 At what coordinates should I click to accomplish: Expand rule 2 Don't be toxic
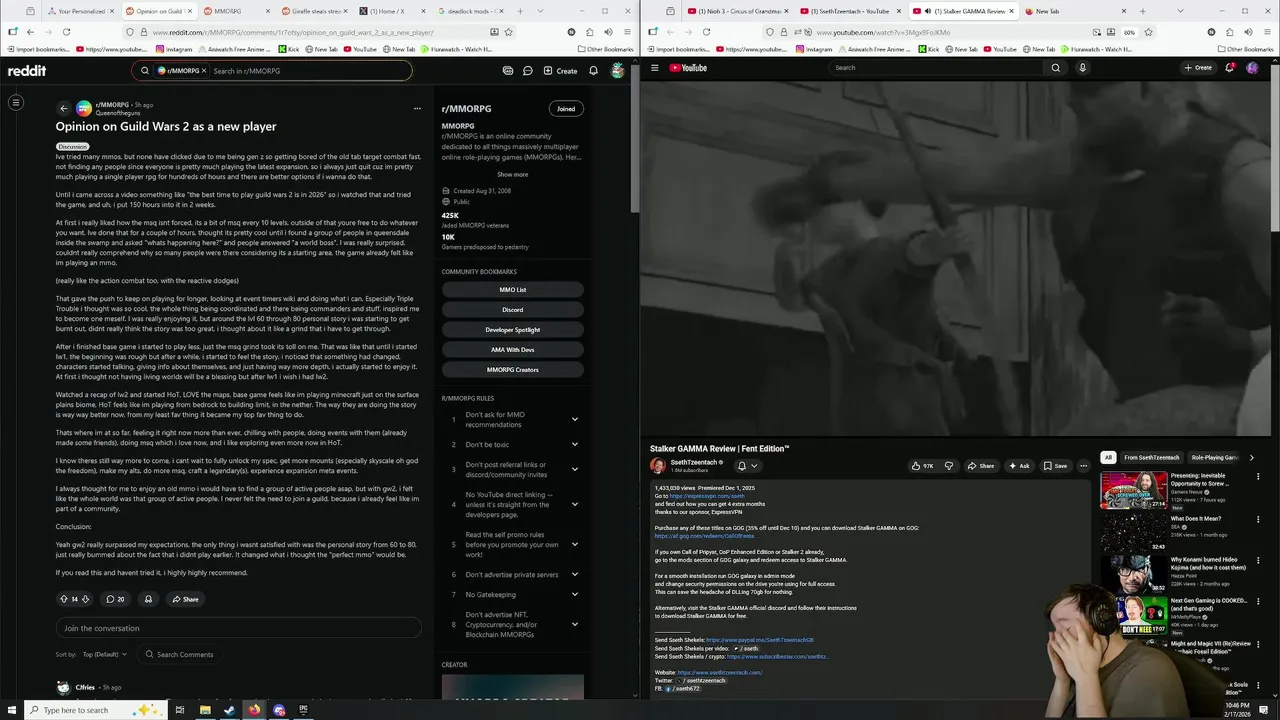(574, 444)
